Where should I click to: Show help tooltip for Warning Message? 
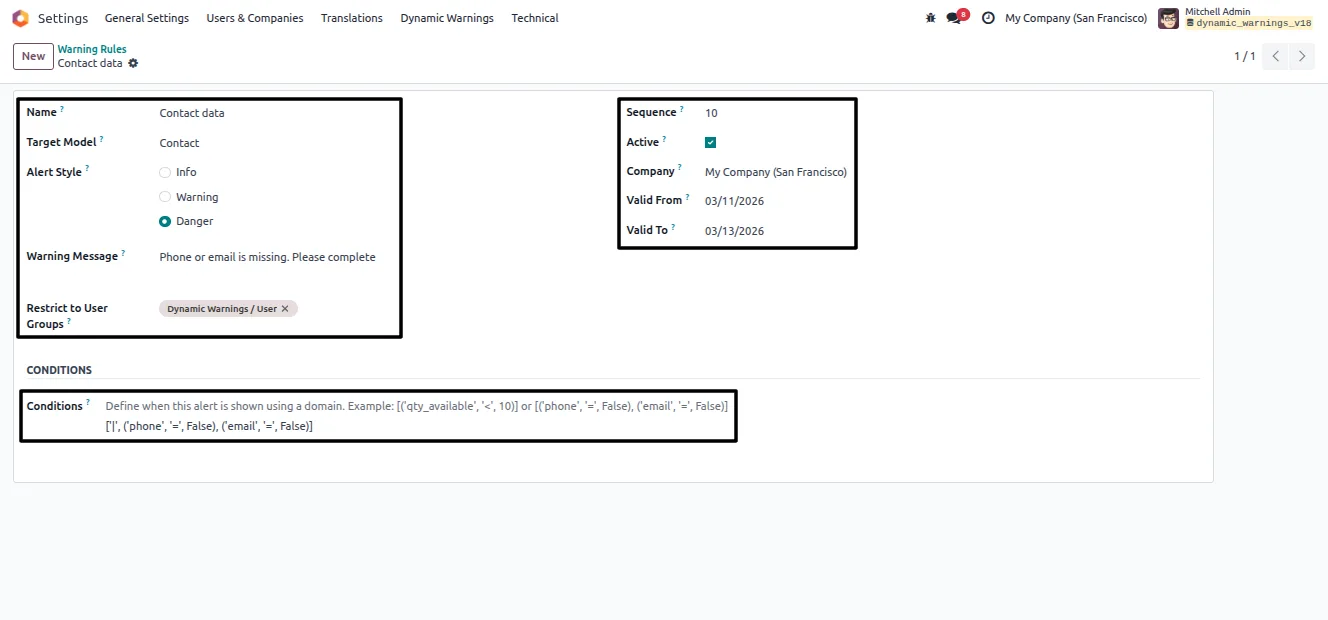pyautogui.click(x=123, y=253)
